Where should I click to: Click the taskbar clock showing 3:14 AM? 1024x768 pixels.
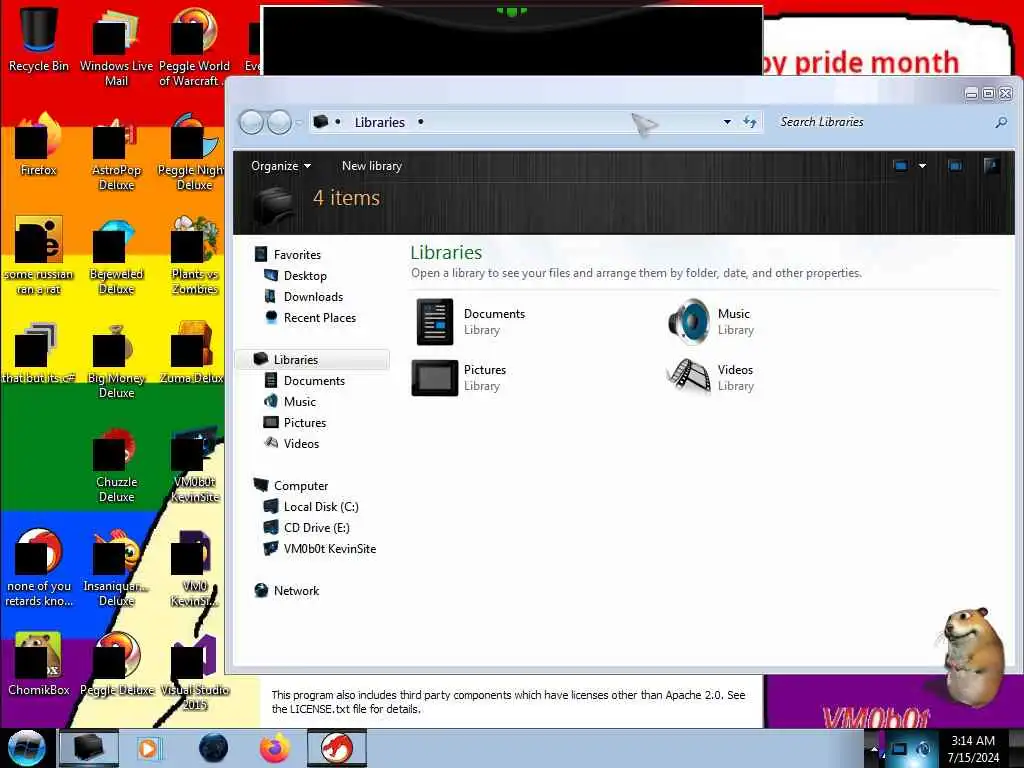click(x=973, y=748)
